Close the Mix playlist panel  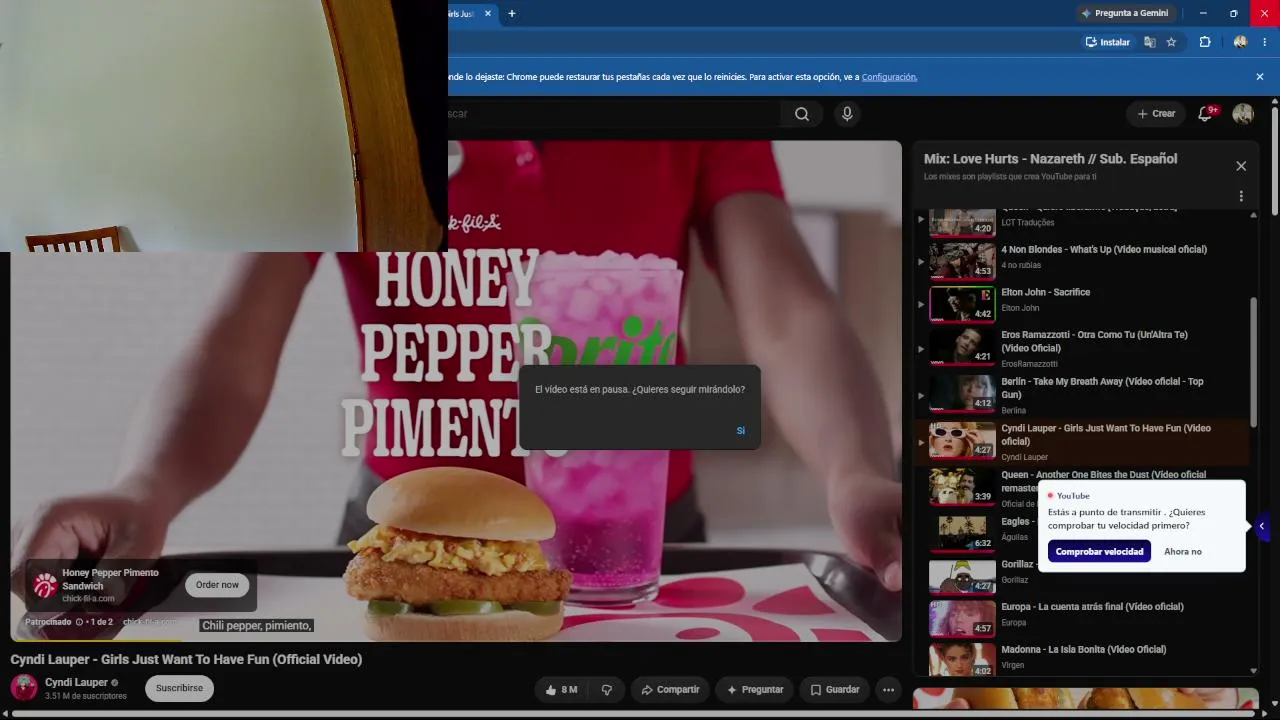pos(1241,166)
